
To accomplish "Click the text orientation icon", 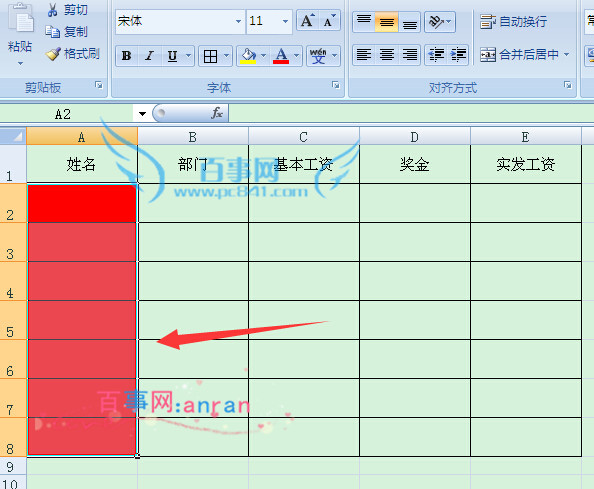I will pos(437,22).
